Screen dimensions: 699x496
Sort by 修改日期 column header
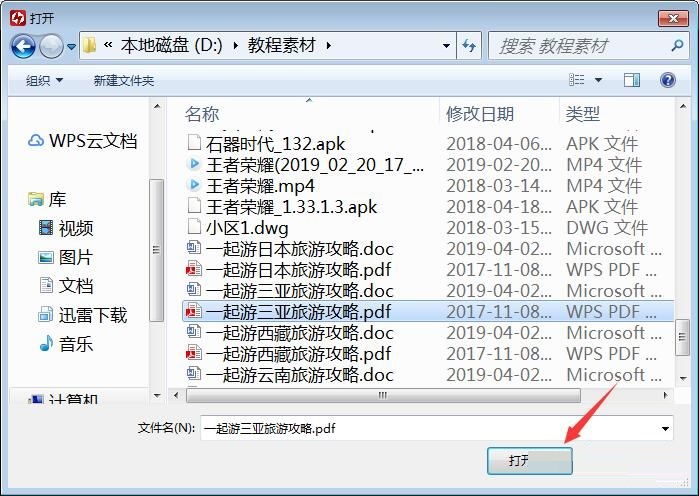pyautogui.click(x=480, y=114)
